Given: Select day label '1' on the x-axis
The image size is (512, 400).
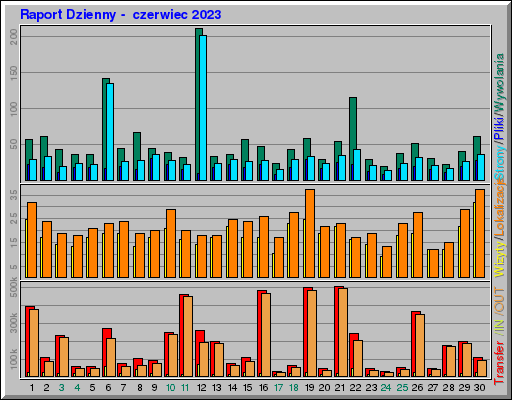Looking at the screenshot, I should coord(32,387).
